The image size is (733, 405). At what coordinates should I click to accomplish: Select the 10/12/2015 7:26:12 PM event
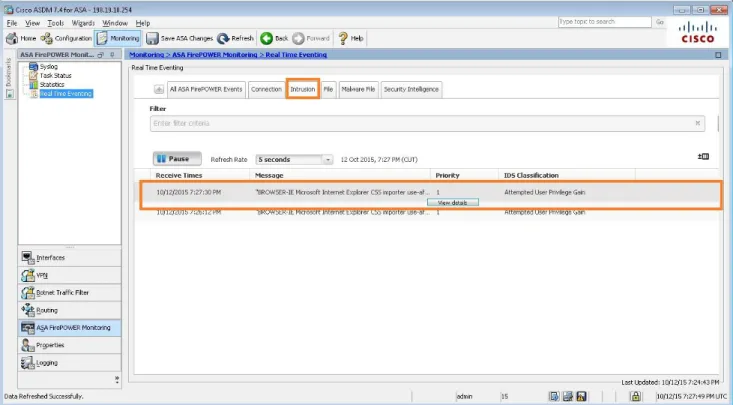point(427,212)
